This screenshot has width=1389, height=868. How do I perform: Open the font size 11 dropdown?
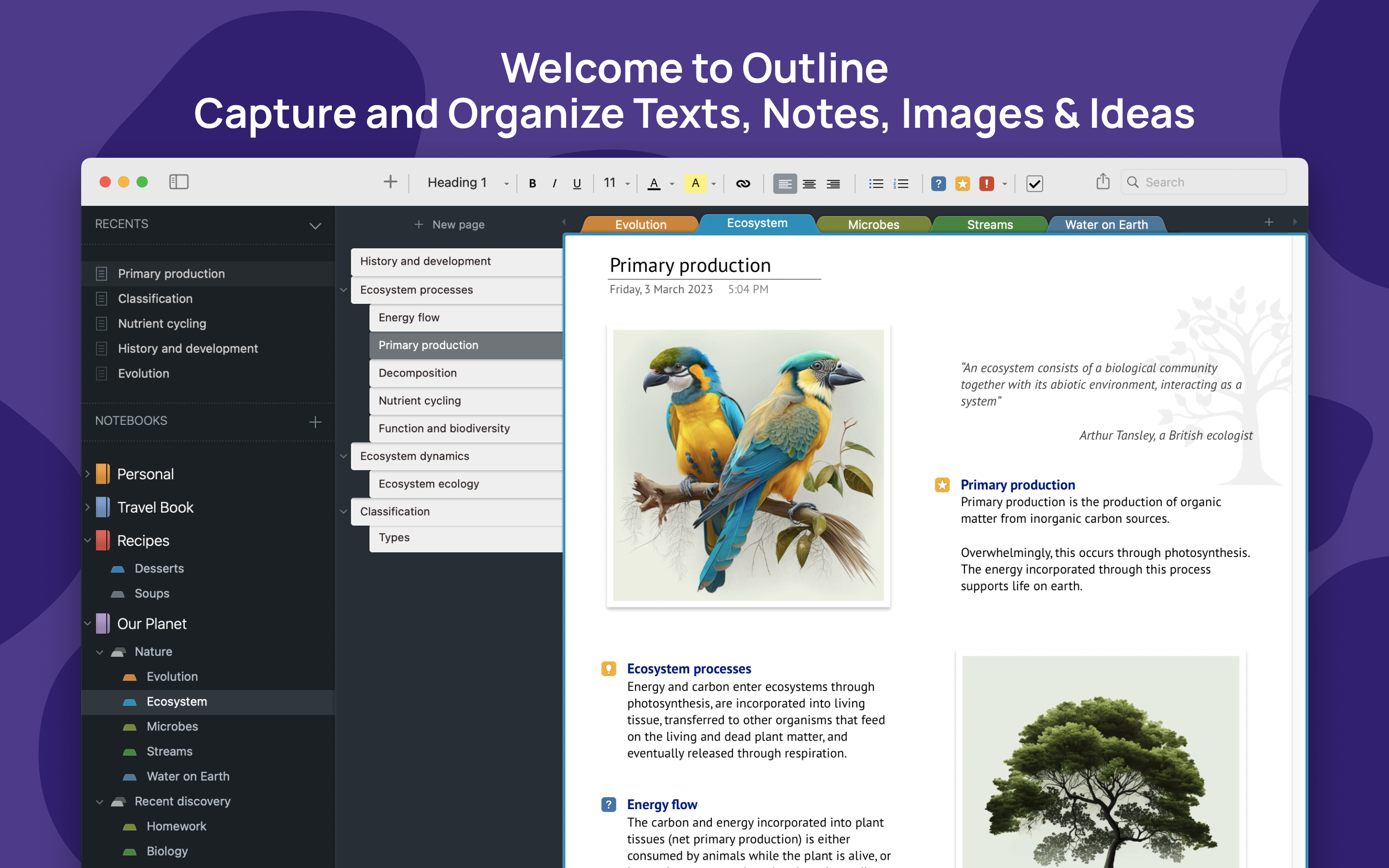coord(627,183)
